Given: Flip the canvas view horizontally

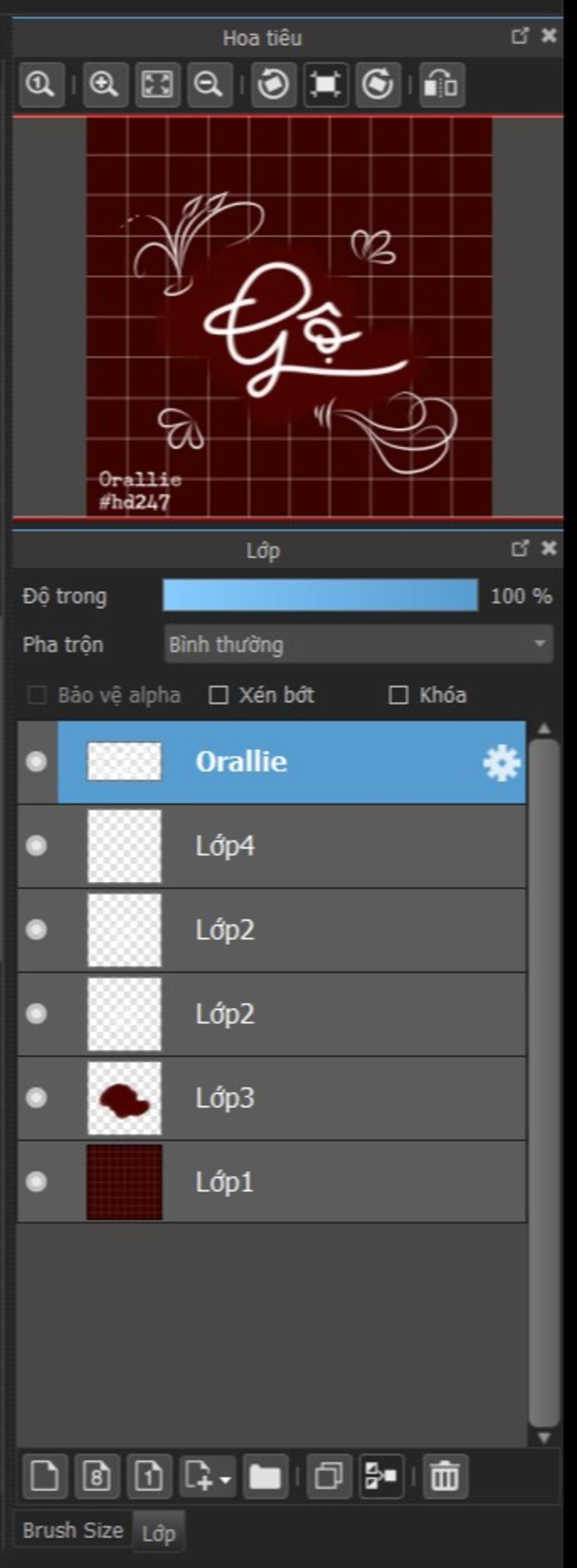Looking at the screenshot, I should click(x=442, y=84).
